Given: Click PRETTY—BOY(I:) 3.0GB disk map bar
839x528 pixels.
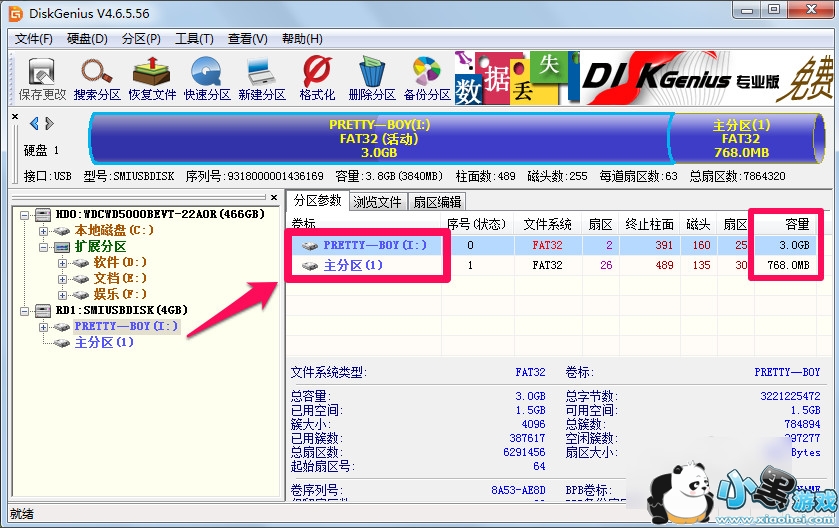Looking at the screenshot, I should pos(379,139).
